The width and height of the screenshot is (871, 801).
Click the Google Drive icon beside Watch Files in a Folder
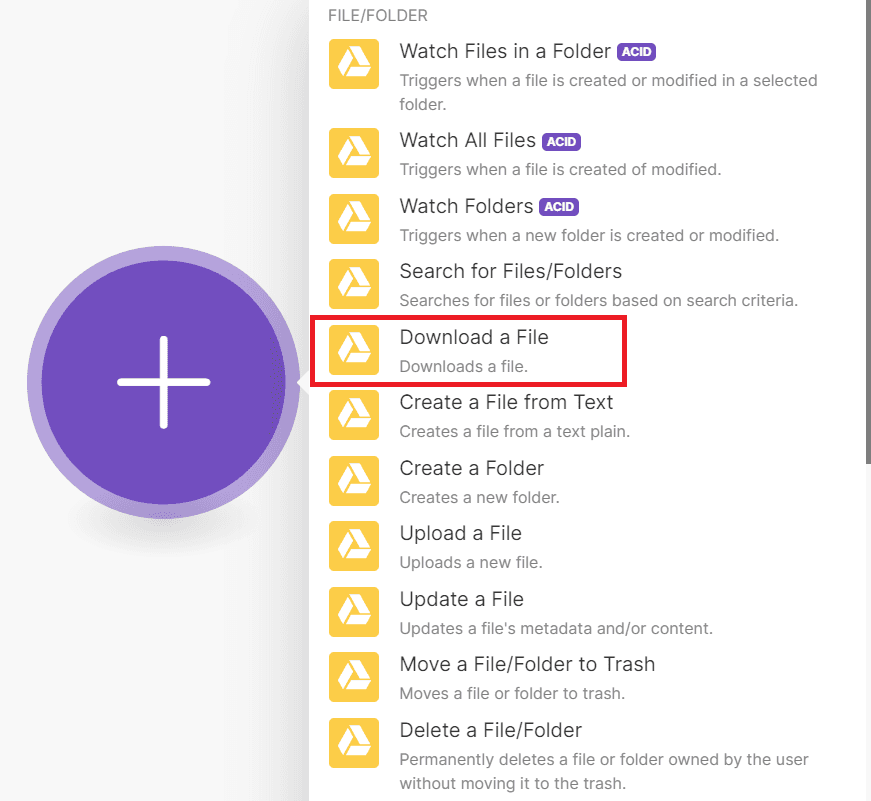pos(354,64)
